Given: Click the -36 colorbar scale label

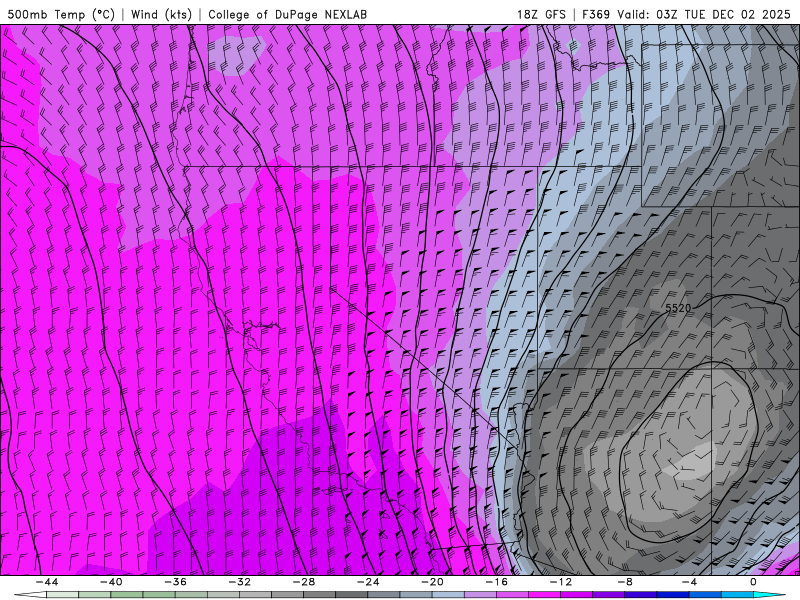Looking at the screenshot, I should click(176, 582).
